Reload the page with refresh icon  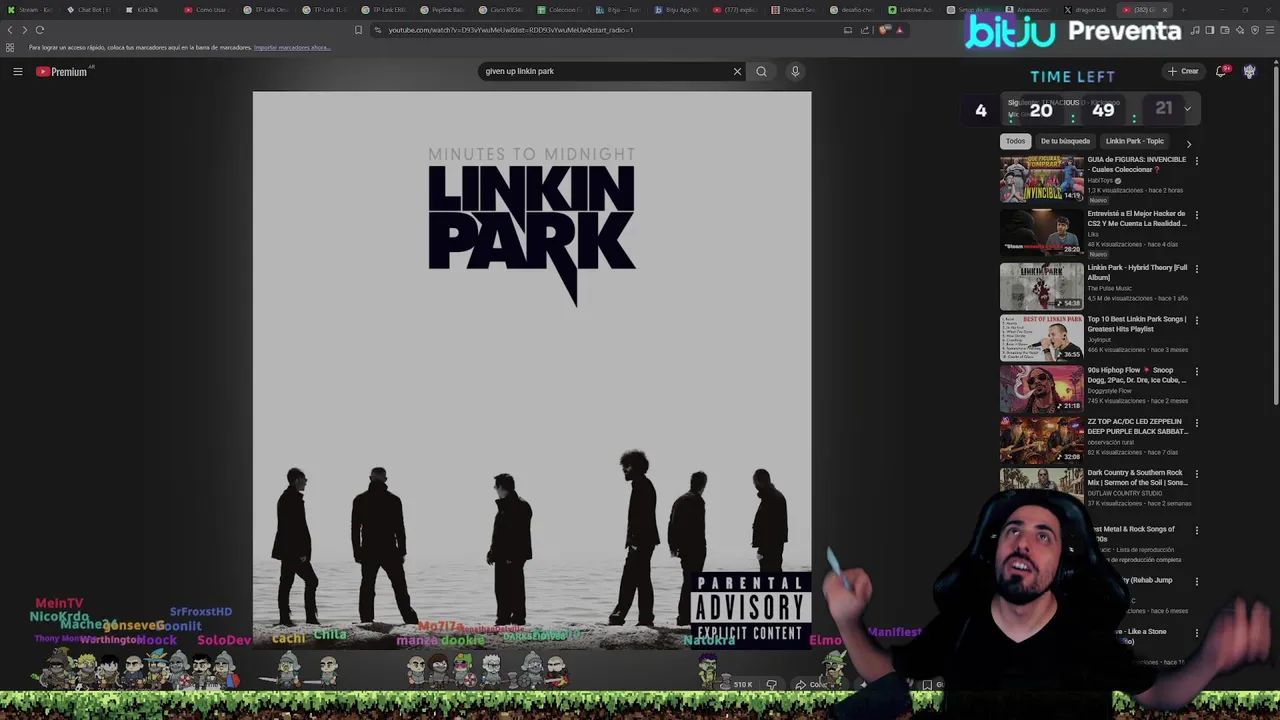pos(40,30)
